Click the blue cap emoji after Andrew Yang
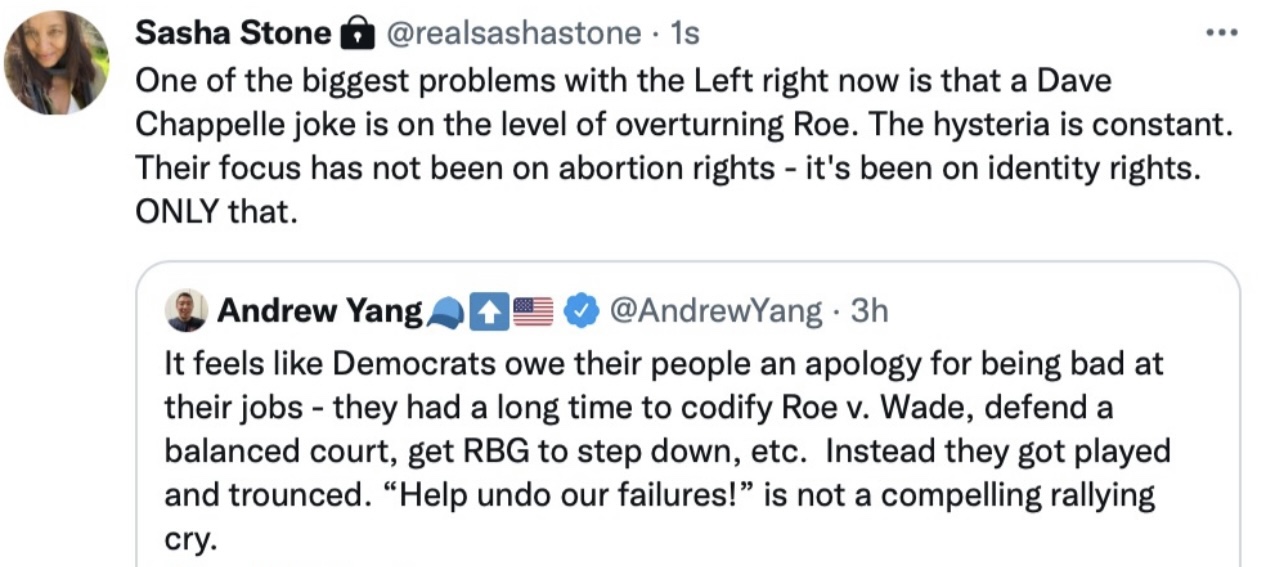The image size is (1265, 567). tap(445, 312)
